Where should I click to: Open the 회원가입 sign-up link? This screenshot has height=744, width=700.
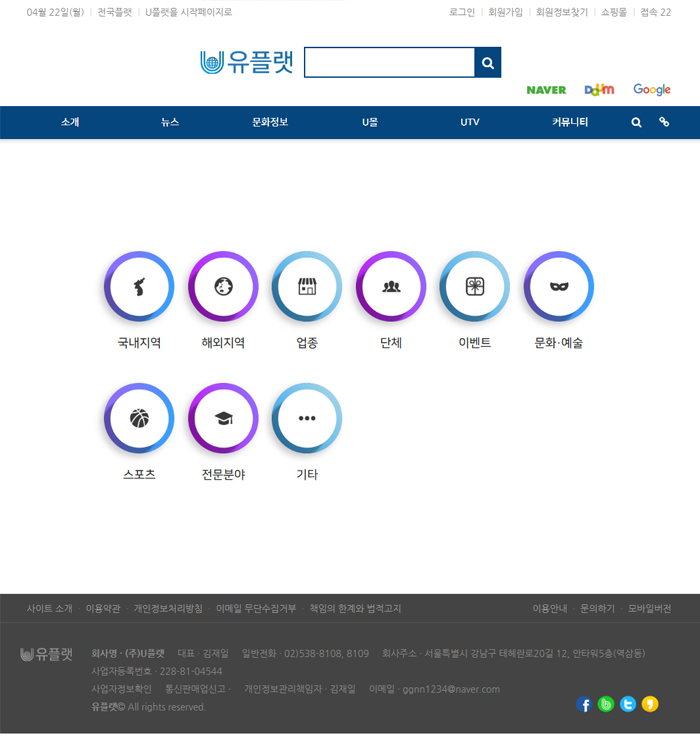(x=505, y=12)
